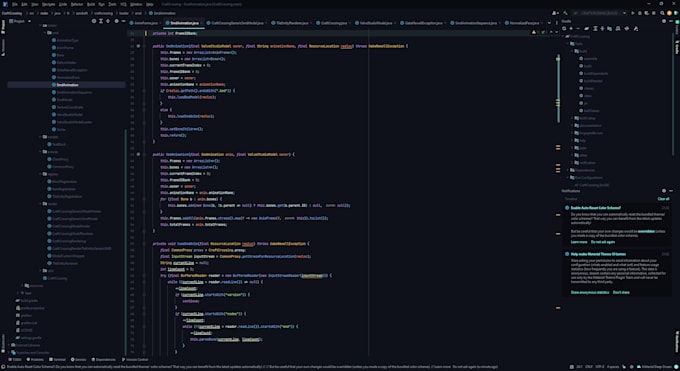Collapse the build folder in Gradle tree

pos(572,51)
